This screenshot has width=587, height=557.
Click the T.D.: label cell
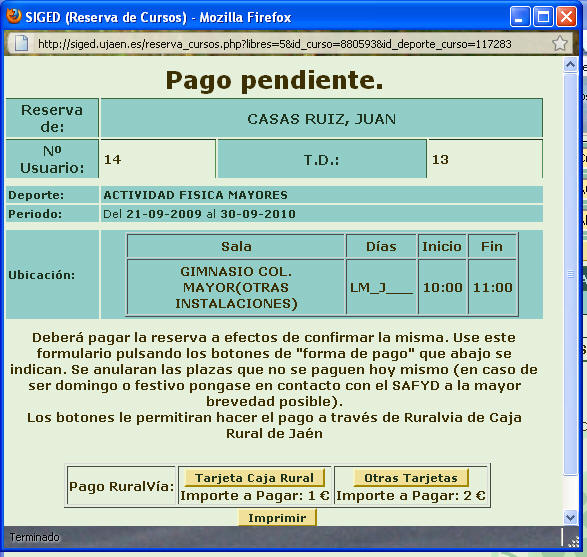tap(322, 159)
